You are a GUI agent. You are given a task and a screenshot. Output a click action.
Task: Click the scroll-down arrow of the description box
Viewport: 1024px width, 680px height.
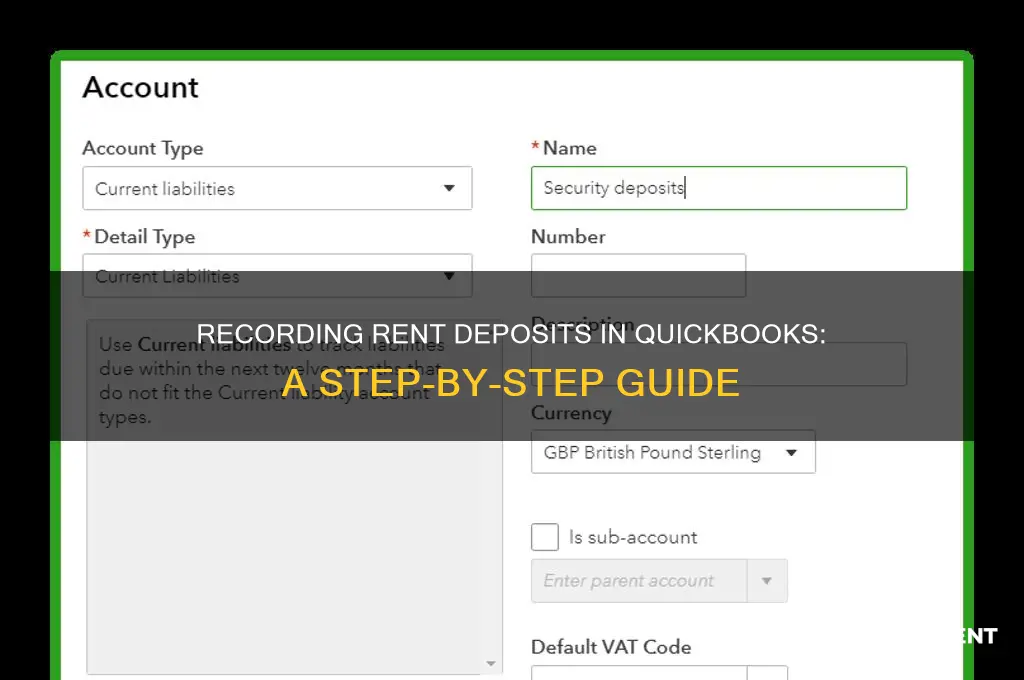point(490,664)
